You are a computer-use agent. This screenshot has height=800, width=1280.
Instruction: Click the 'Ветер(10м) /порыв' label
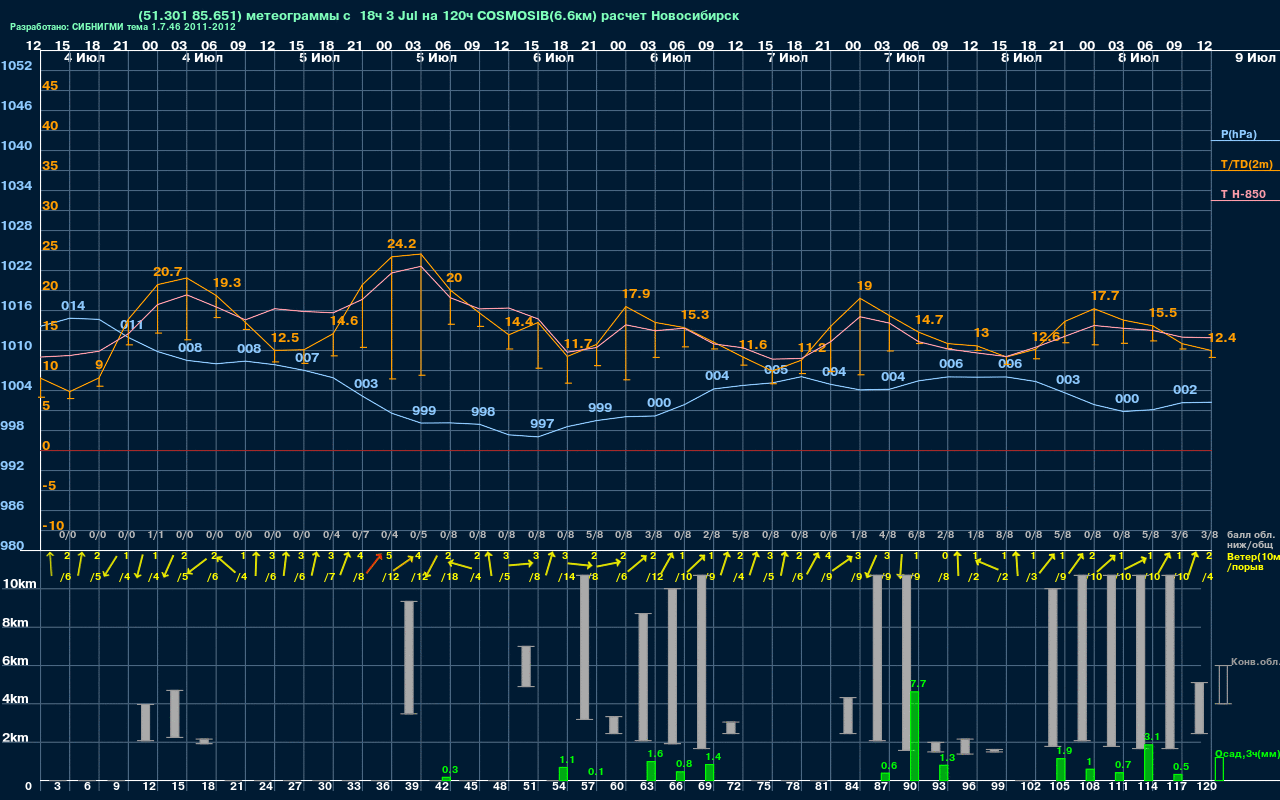pos(1253,561)
